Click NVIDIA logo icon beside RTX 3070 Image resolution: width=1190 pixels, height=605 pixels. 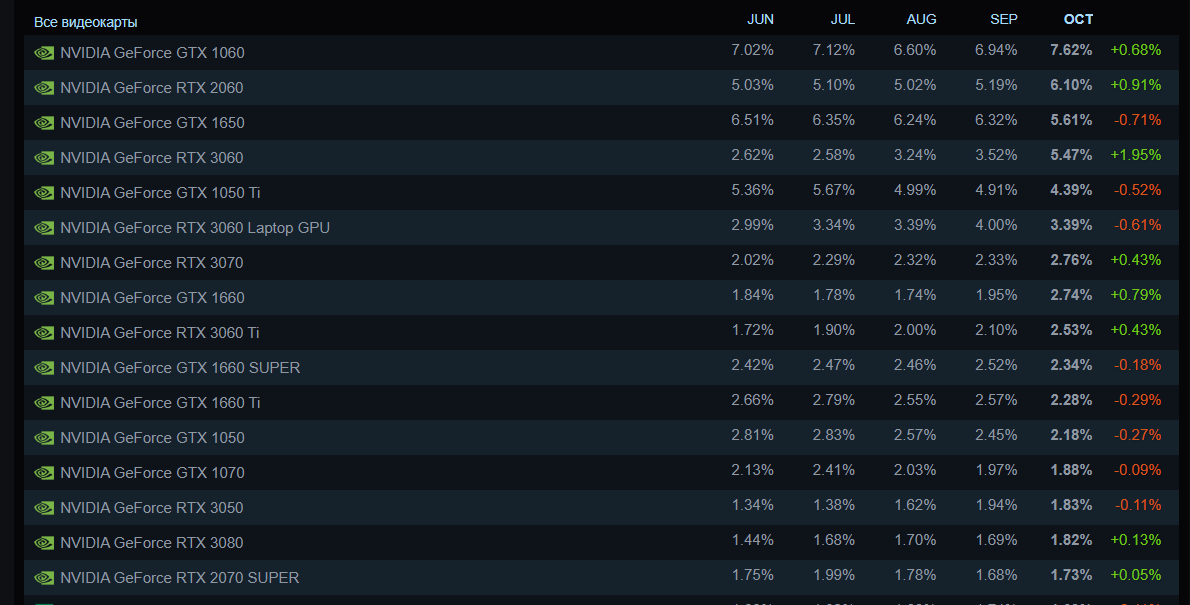(x=44, y=263)
